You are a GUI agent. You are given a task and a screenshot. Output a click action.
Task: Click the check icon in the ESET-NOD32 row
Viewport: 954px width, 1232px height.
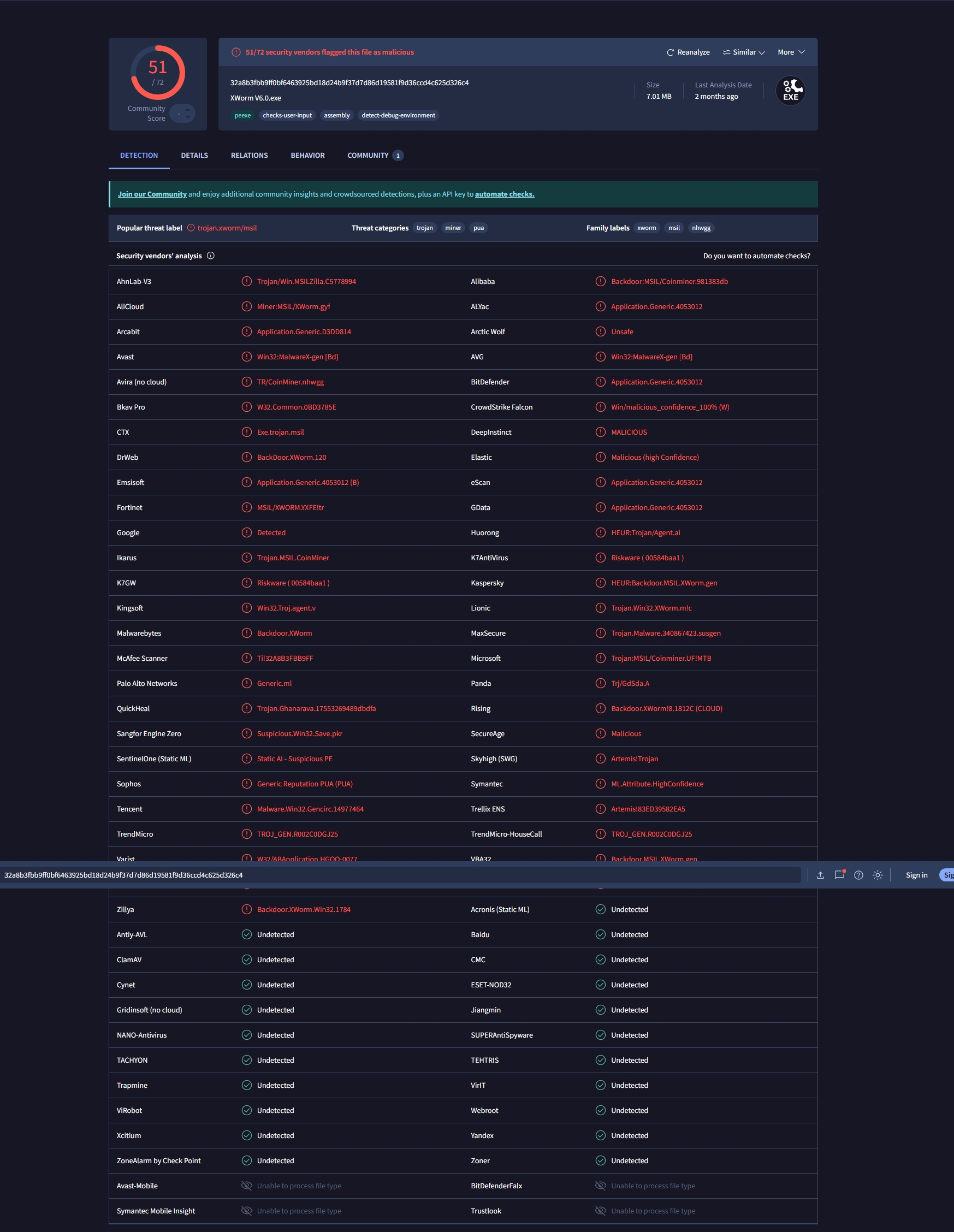[601, 985]
